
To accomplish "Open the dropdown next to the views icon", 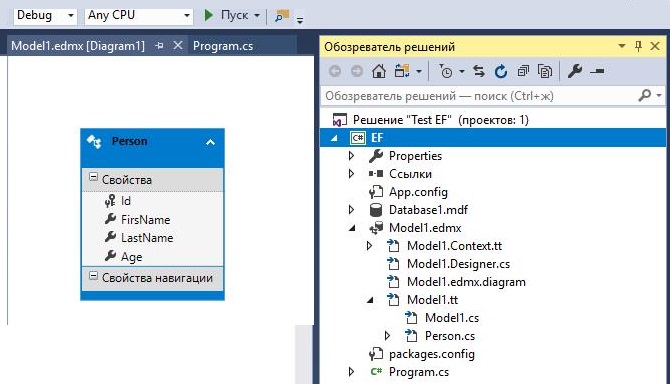I will point(419,72).
